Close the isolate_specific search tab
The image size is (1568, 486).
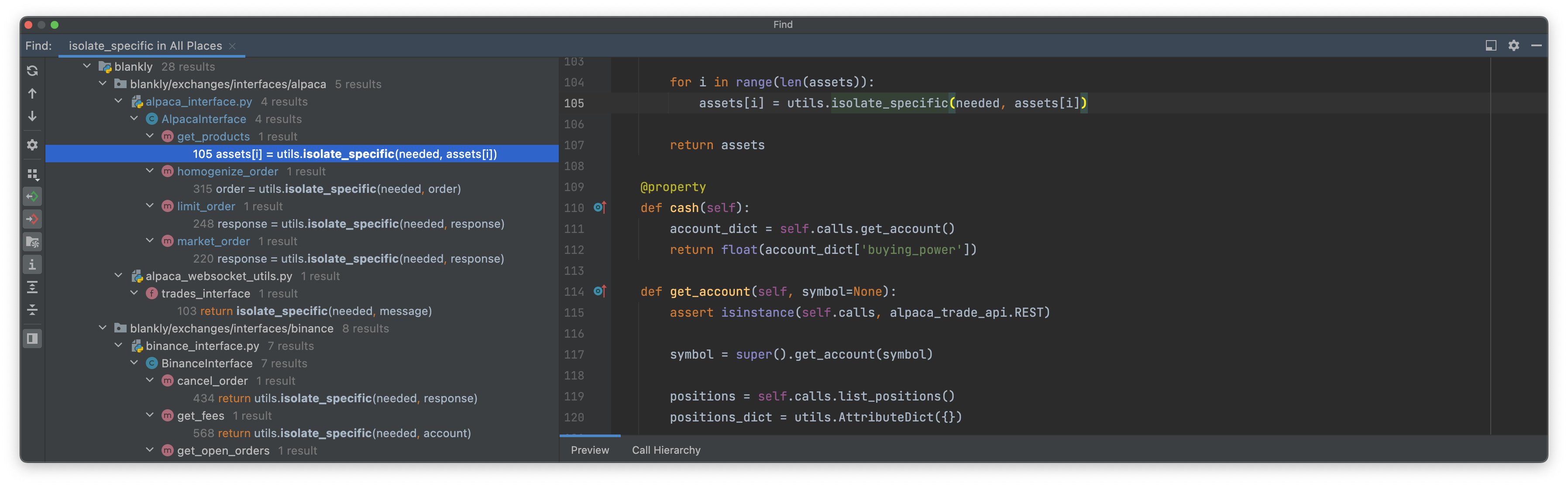(233, 46)
